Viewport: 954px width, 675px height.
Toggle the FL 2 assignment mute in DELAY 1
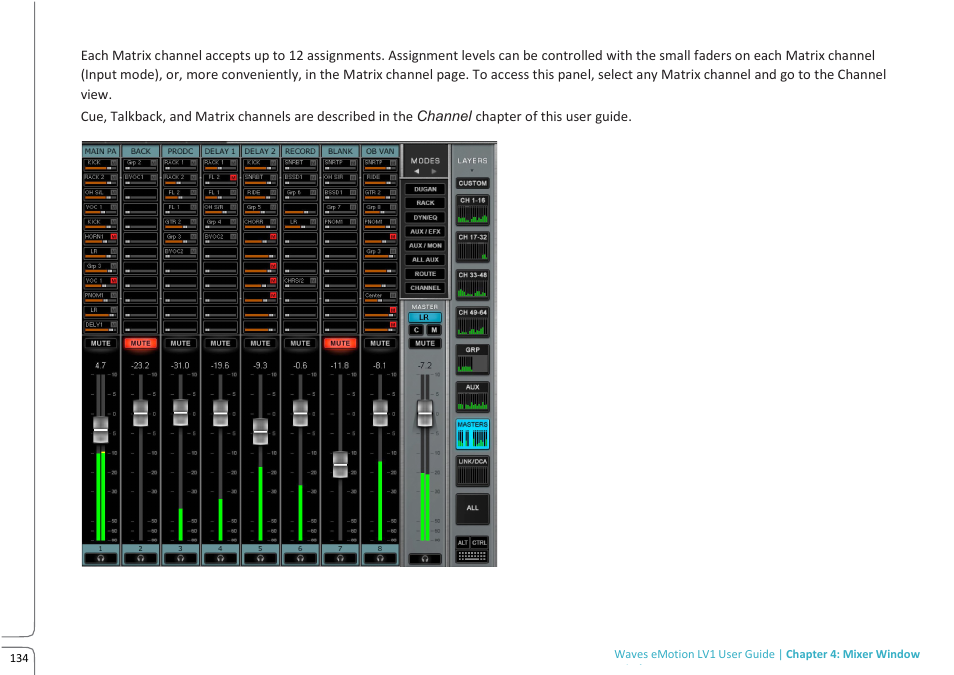click(x=233, y=178)
